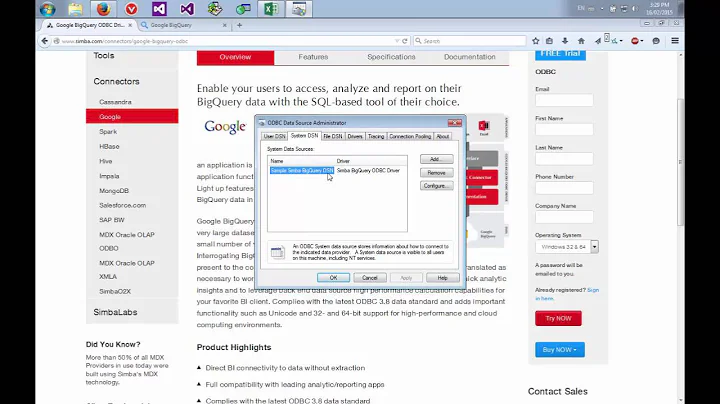This screenshot has height=404, width=720.
Task: Click the Configure... button
Action: pyautogui.click(x=436, y=186)
